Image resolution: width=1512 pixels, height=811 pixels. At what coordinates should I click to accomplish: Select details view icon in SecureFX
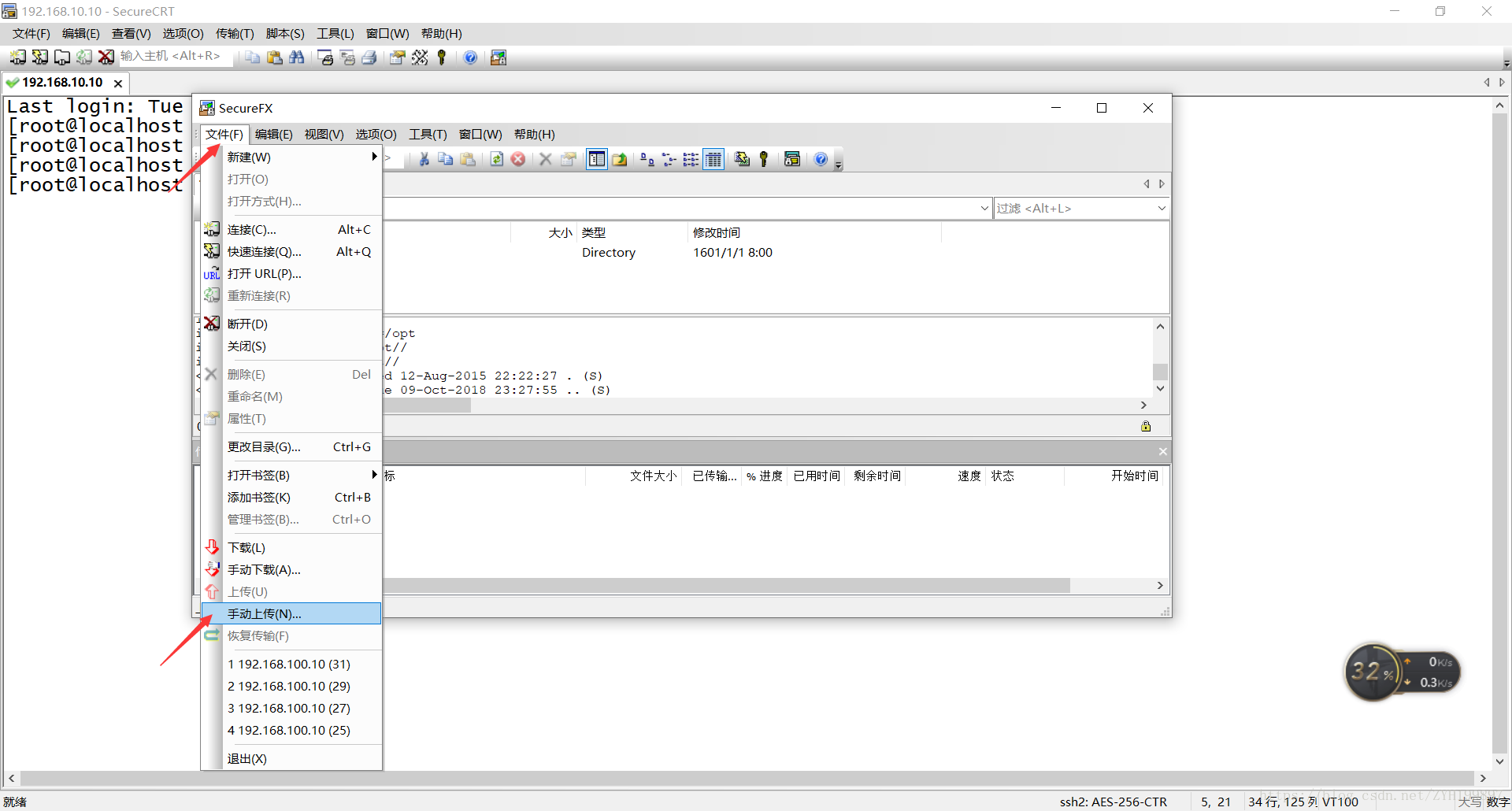click(x=713, y=159)
